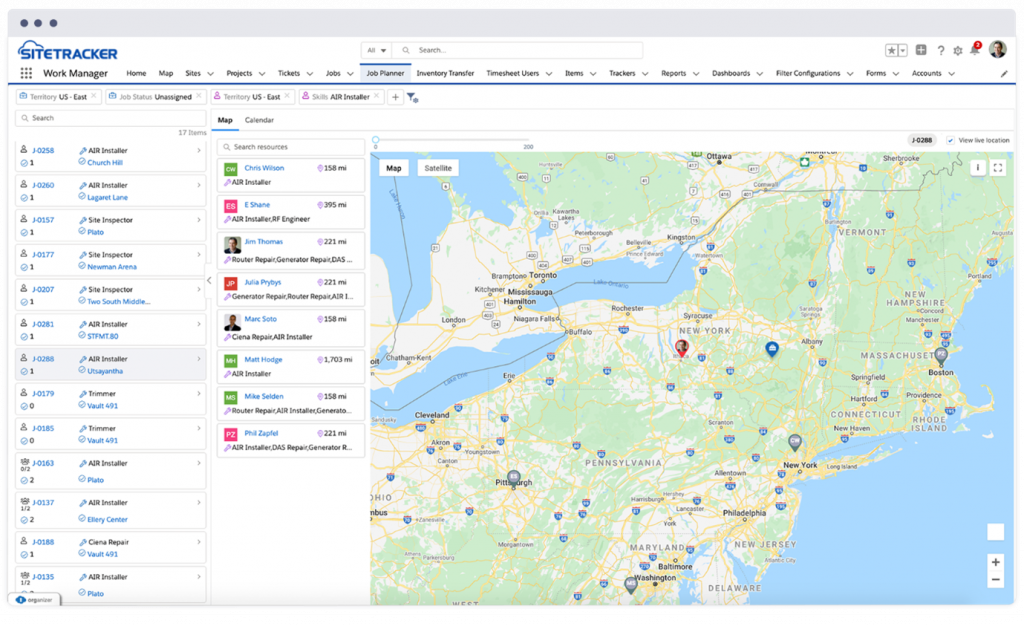Click the Search resources field
The height and width of the screenshot is (626, 1024).
coord(291,147)
